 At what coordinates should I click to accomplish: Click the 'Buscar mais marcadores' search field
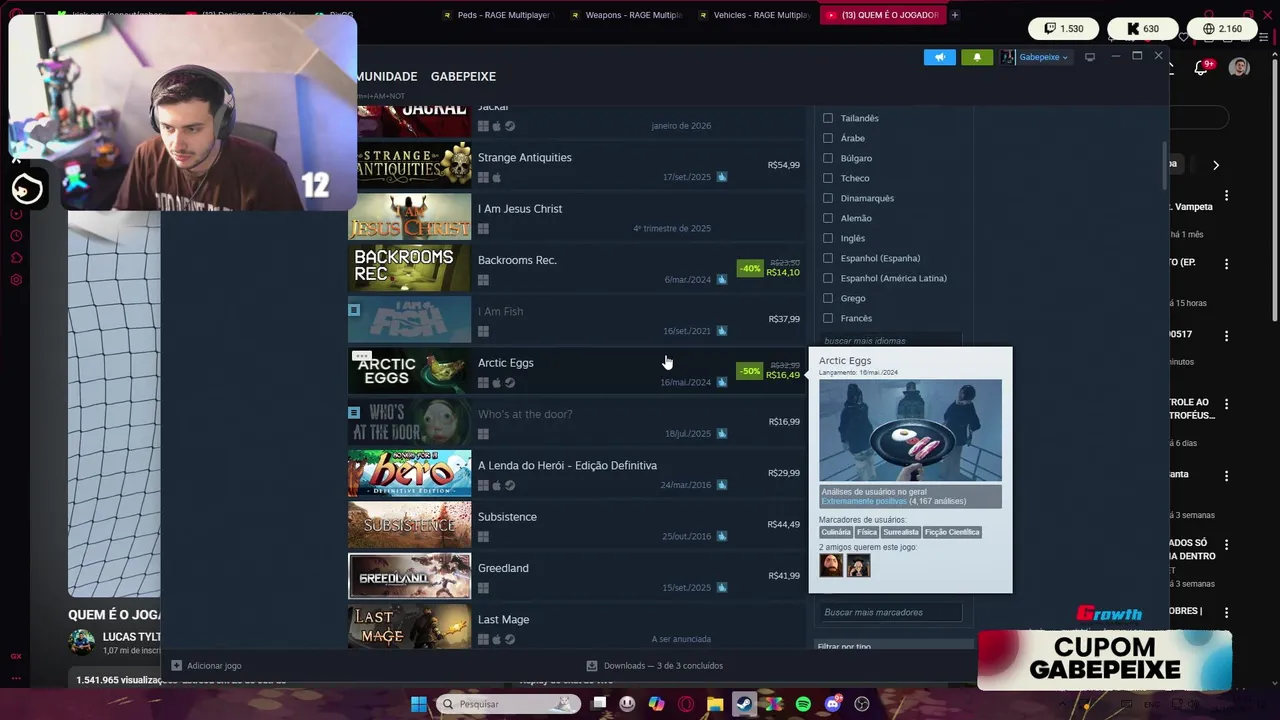tap(890, 612)
